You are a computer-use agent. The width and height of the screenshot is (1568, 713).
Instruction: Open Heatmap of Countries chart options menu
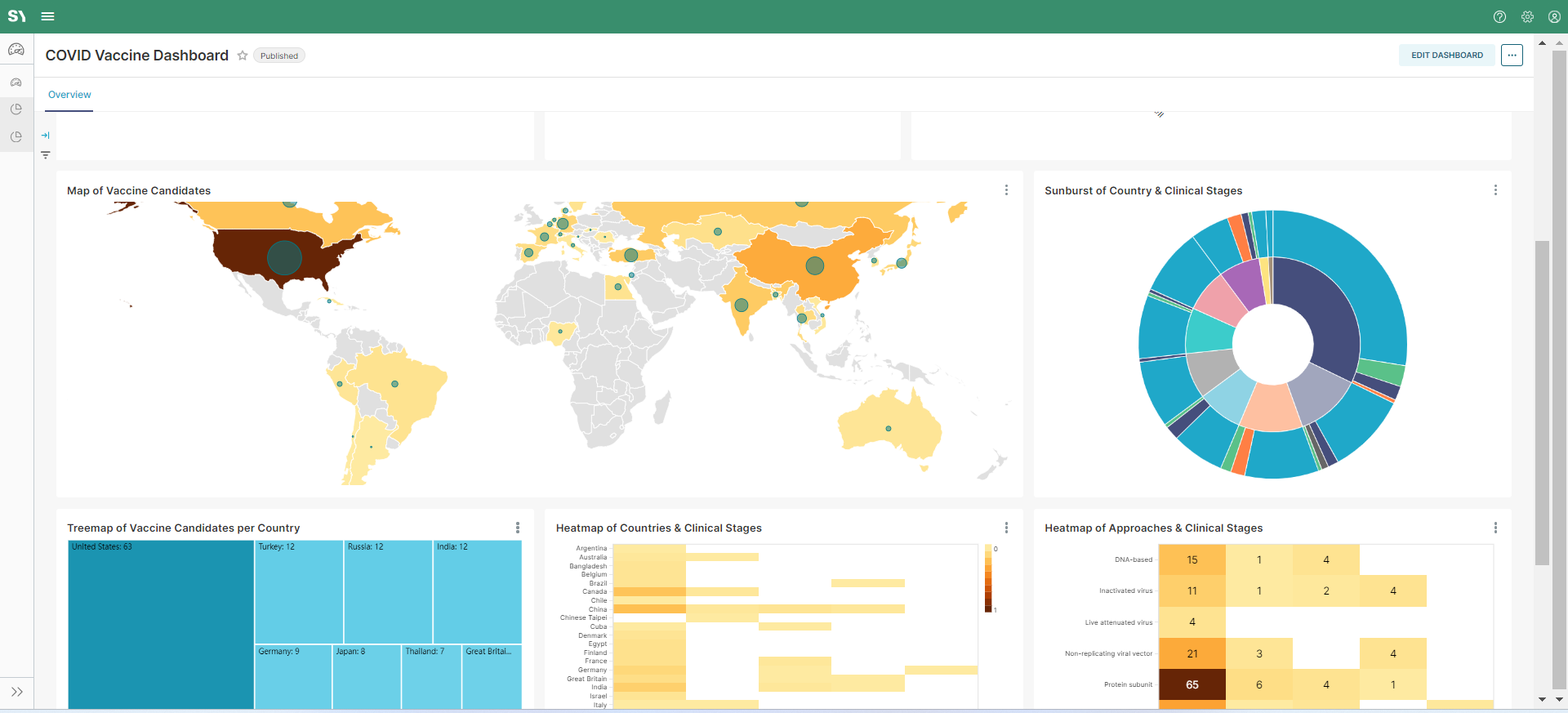[1006, 528]
